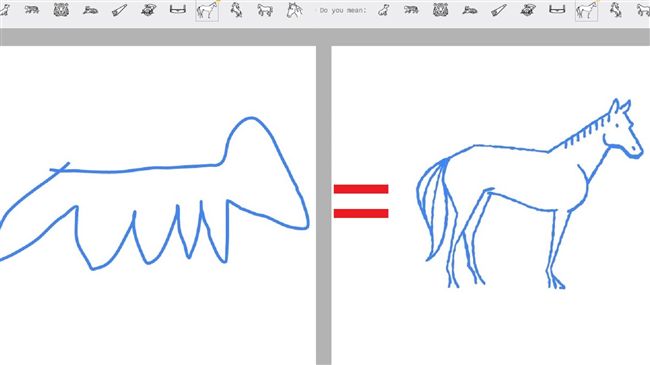
Task: Pick the bench-shaped suggestion in the left strip
Action: (x=178, y=10)
